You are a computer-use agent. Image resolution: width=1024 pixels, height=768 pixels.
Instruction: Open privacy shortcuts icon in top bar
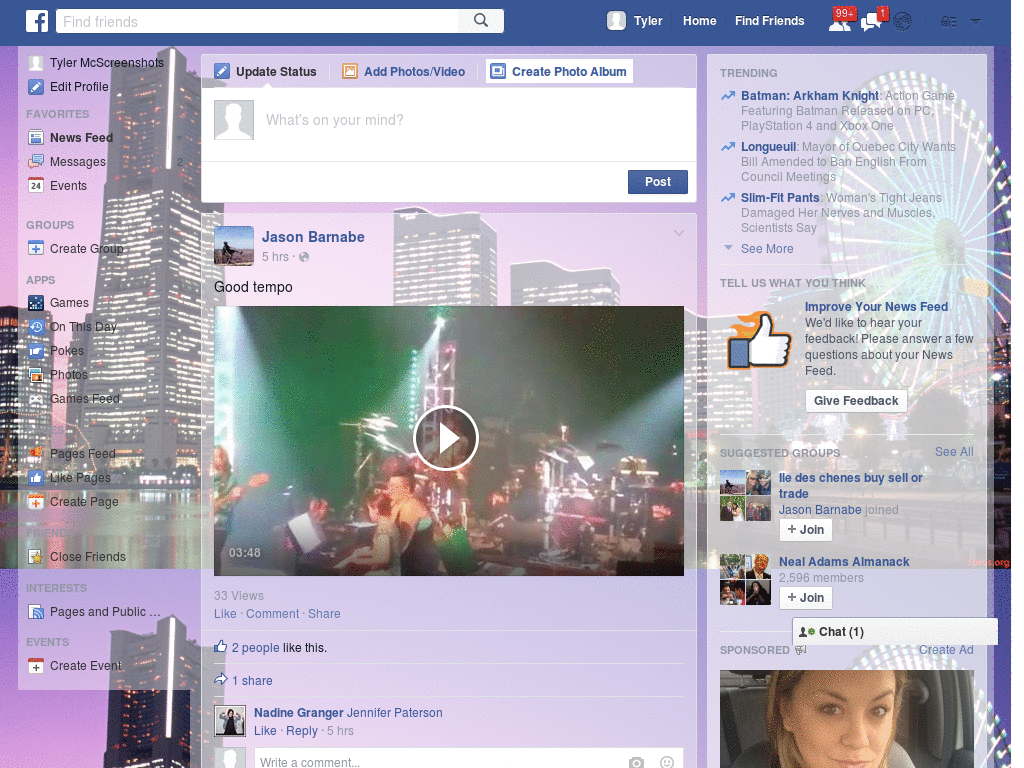click(x=948, y=22)
